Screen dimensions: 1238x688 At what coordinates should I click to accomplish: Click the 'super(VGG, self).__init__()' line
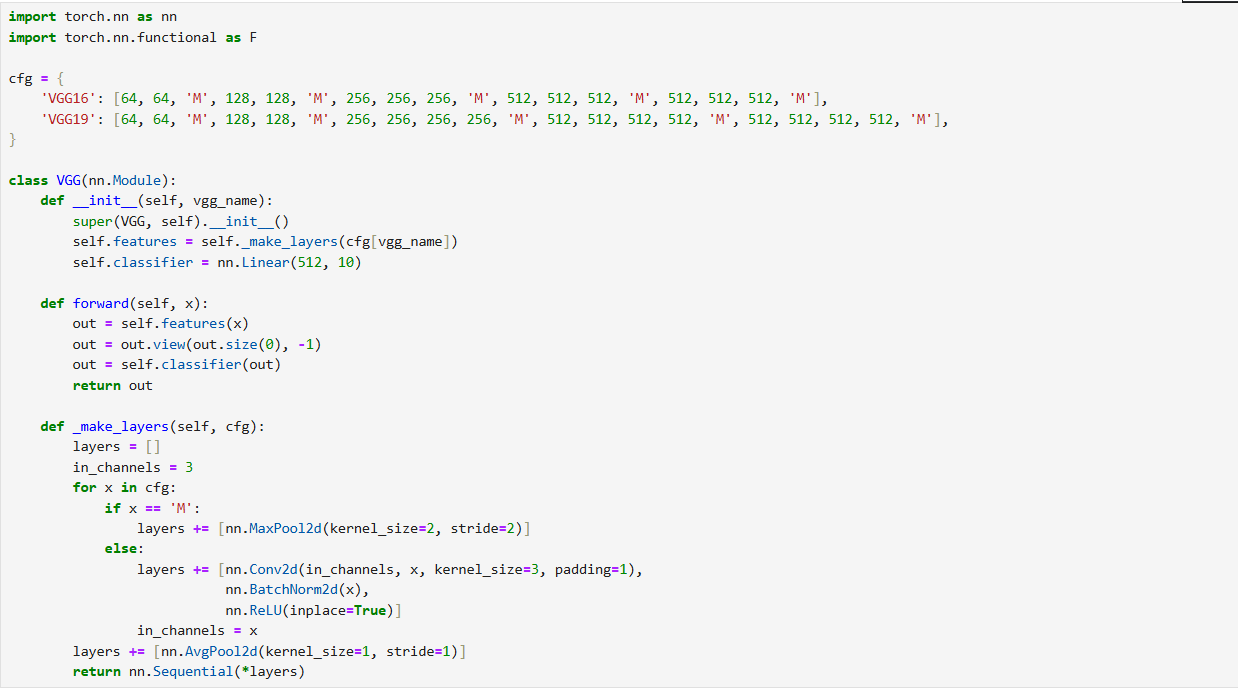tap(181, 221)
